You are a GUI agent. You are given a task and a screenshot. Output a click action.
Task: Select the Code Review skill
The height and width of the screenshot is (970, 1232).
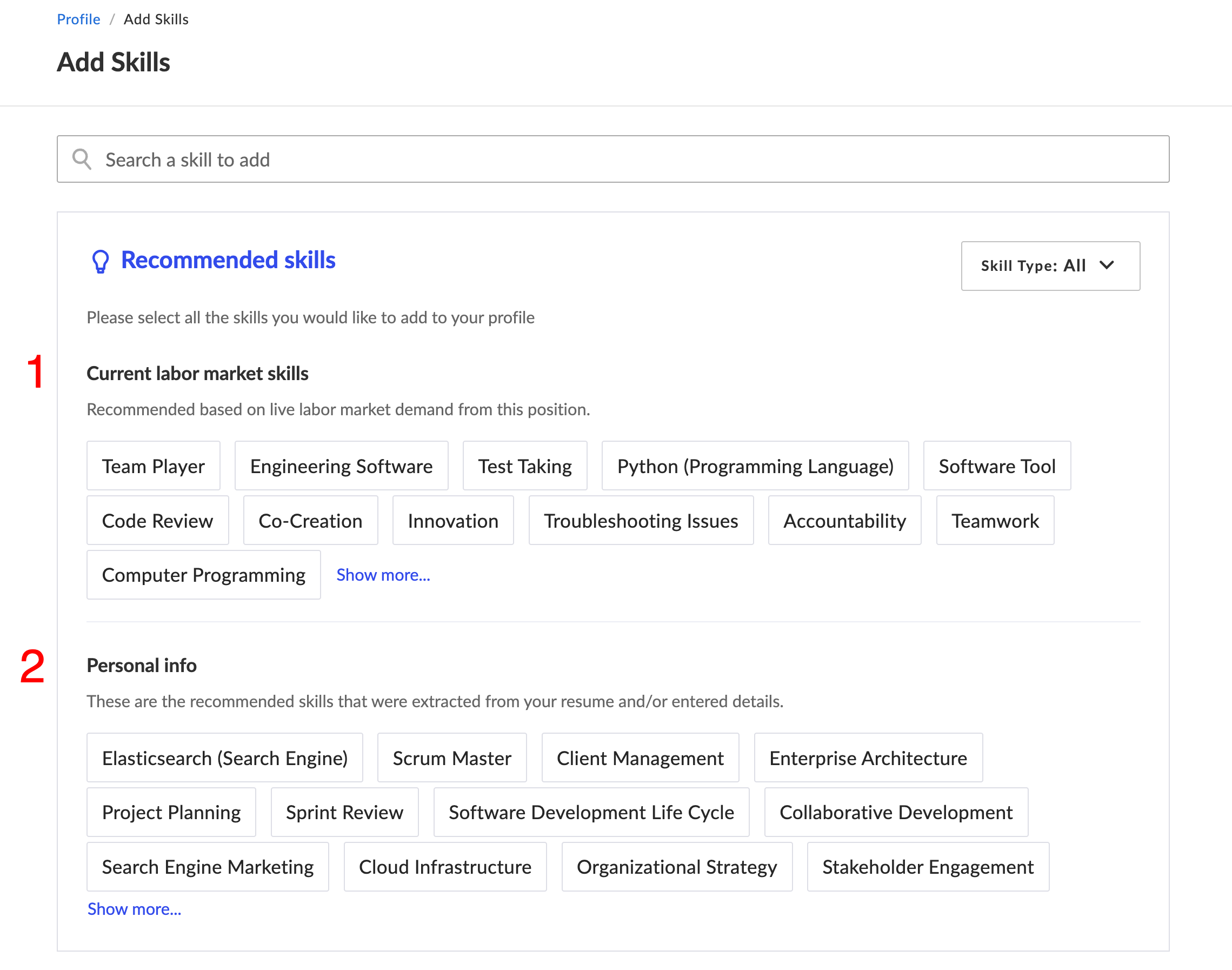point(157,520)
